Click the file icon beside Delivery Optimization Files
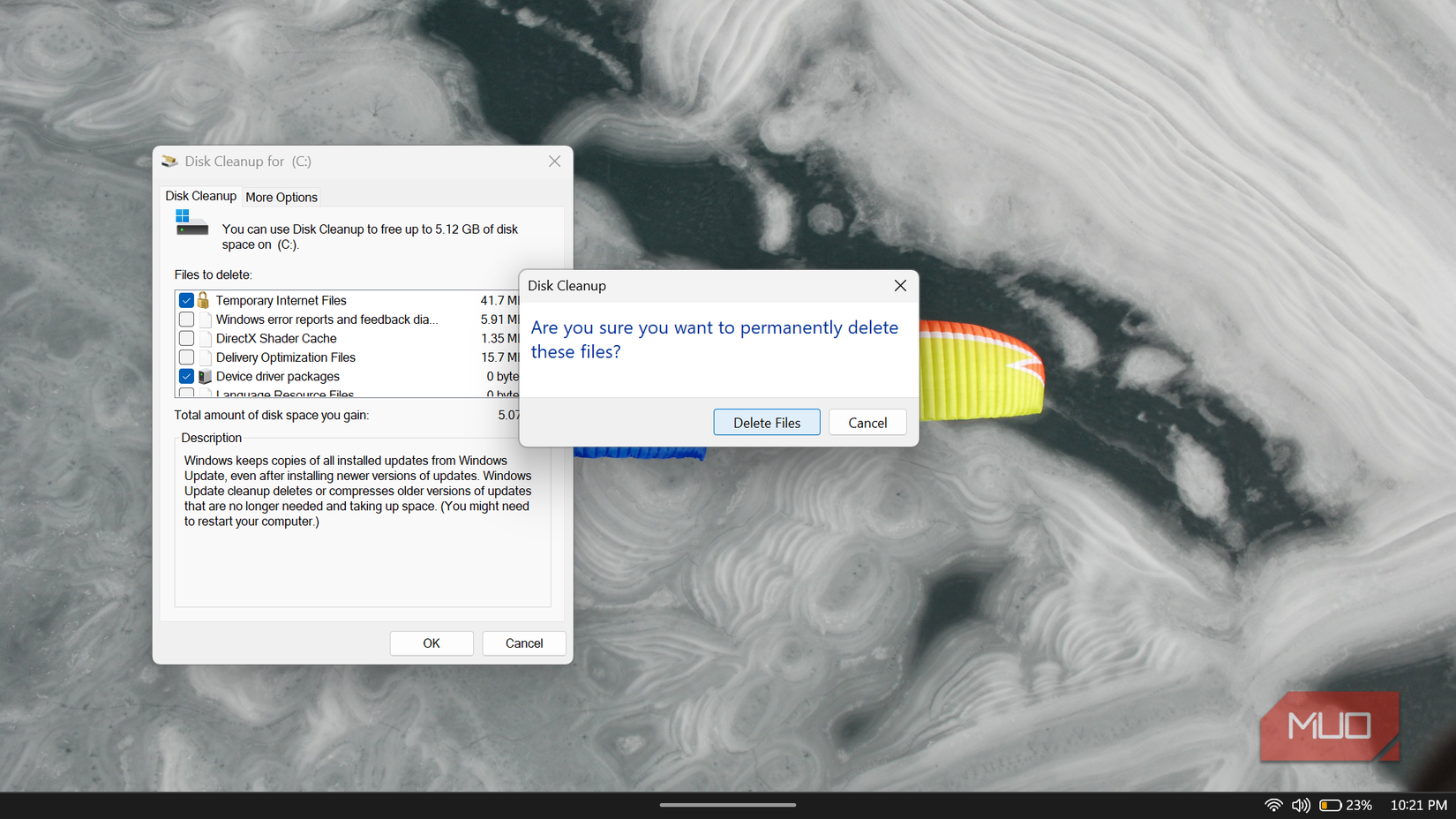Image resolution: width=1456 pixels, height=819 pixels. tap(205, 357)
